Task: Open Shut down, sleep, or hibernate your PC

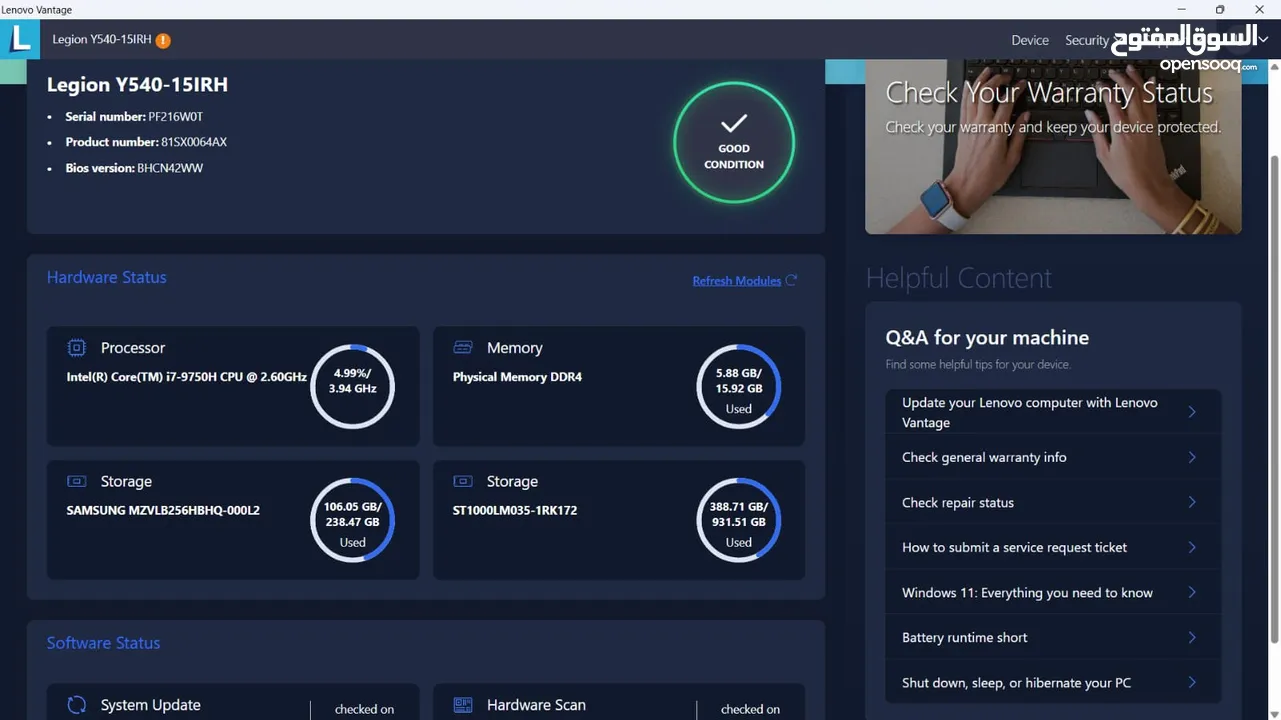Action: coord(1053,682)
